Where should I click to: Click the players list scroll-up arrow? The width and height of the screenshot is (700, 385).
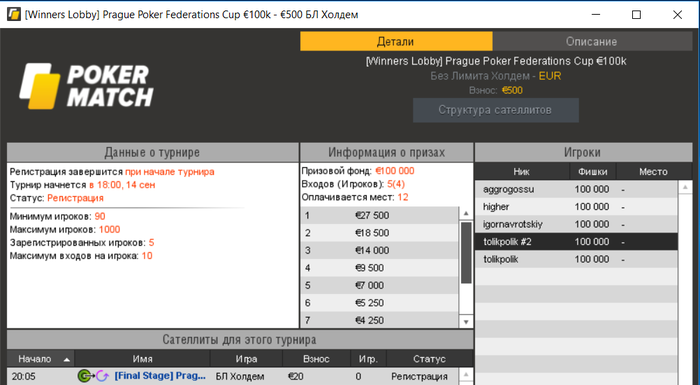tap(685, 187)
